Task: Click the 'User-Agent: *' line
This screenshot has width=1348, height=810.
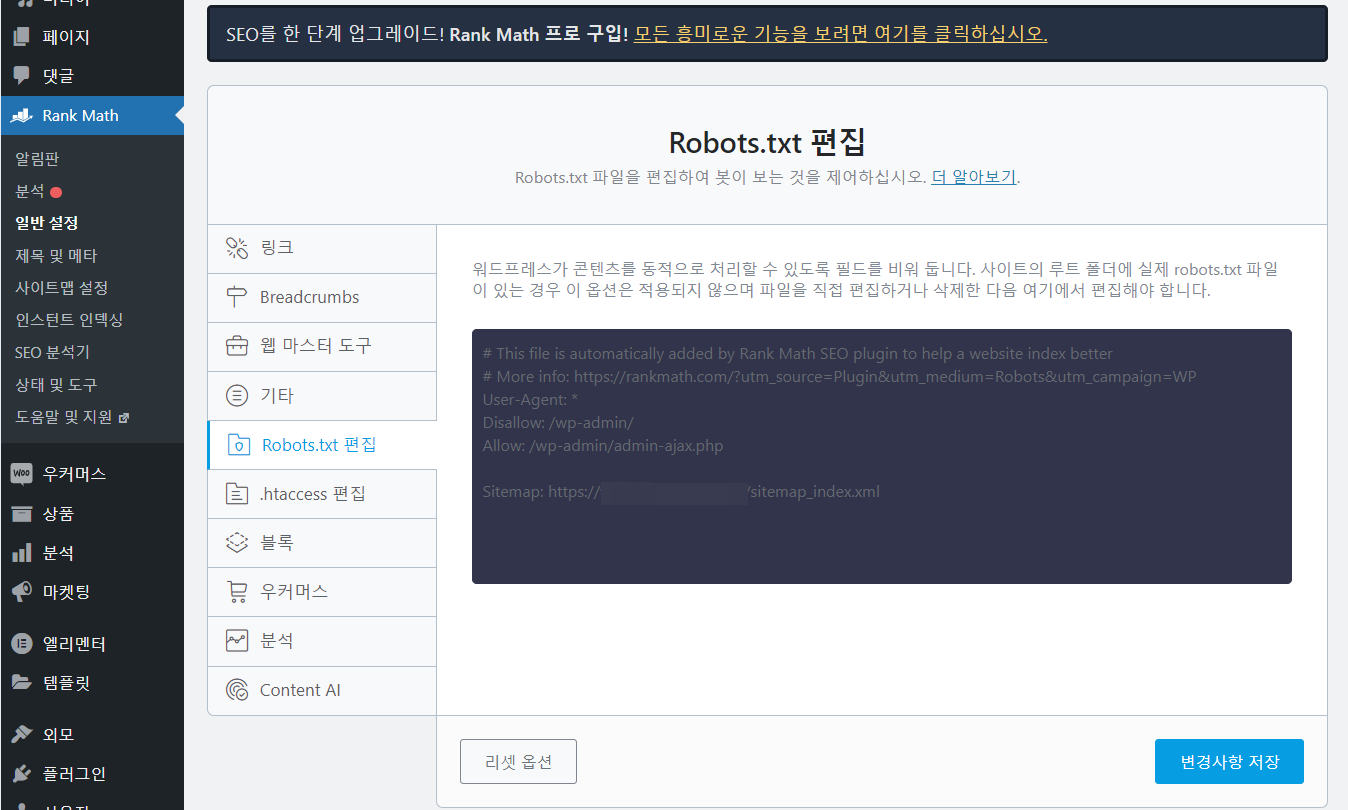Action: coord(530,400)
